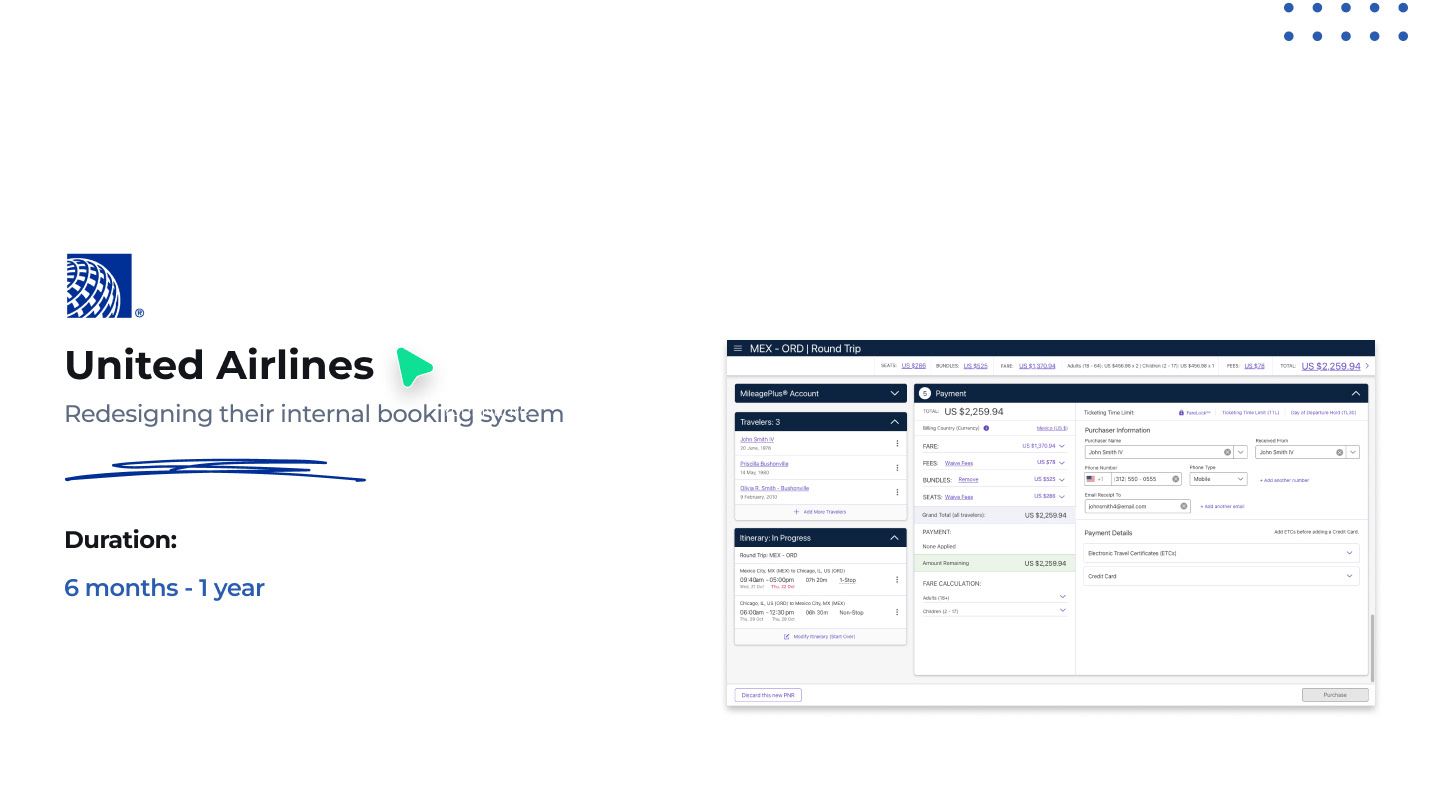Screen dimensions: 1439x811
Task: Expand the Credit Card section
Action: click(1221, 576)
